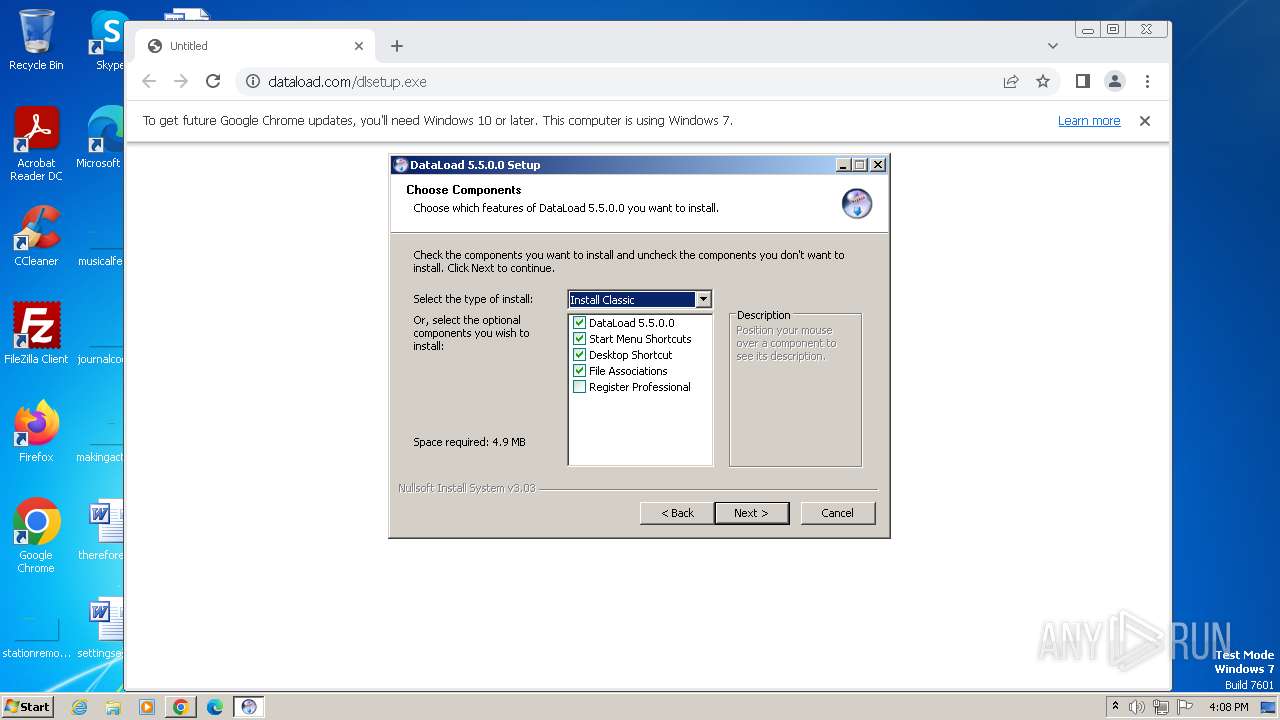Click the 'Space required: 4.9 MB' text
This screenshot has height=720, width=1280.
pyautogui.click(x=469, y=442)
